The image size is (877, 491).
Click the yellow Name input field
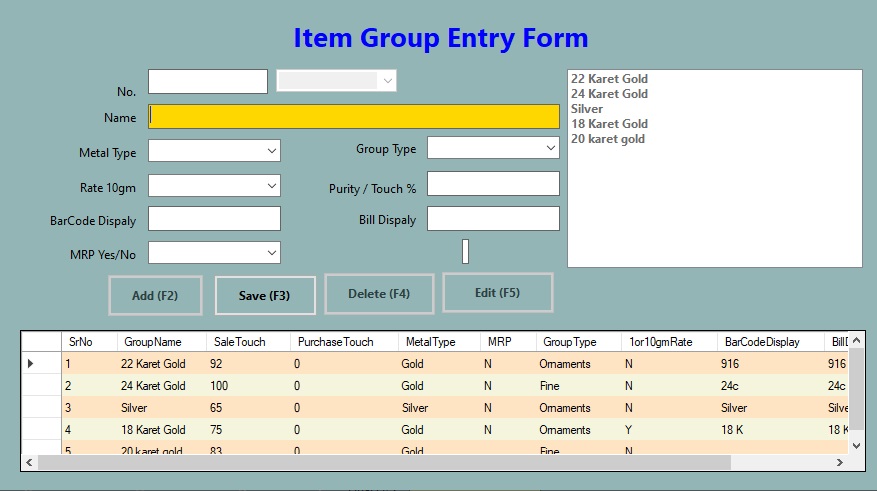[354, 116]
